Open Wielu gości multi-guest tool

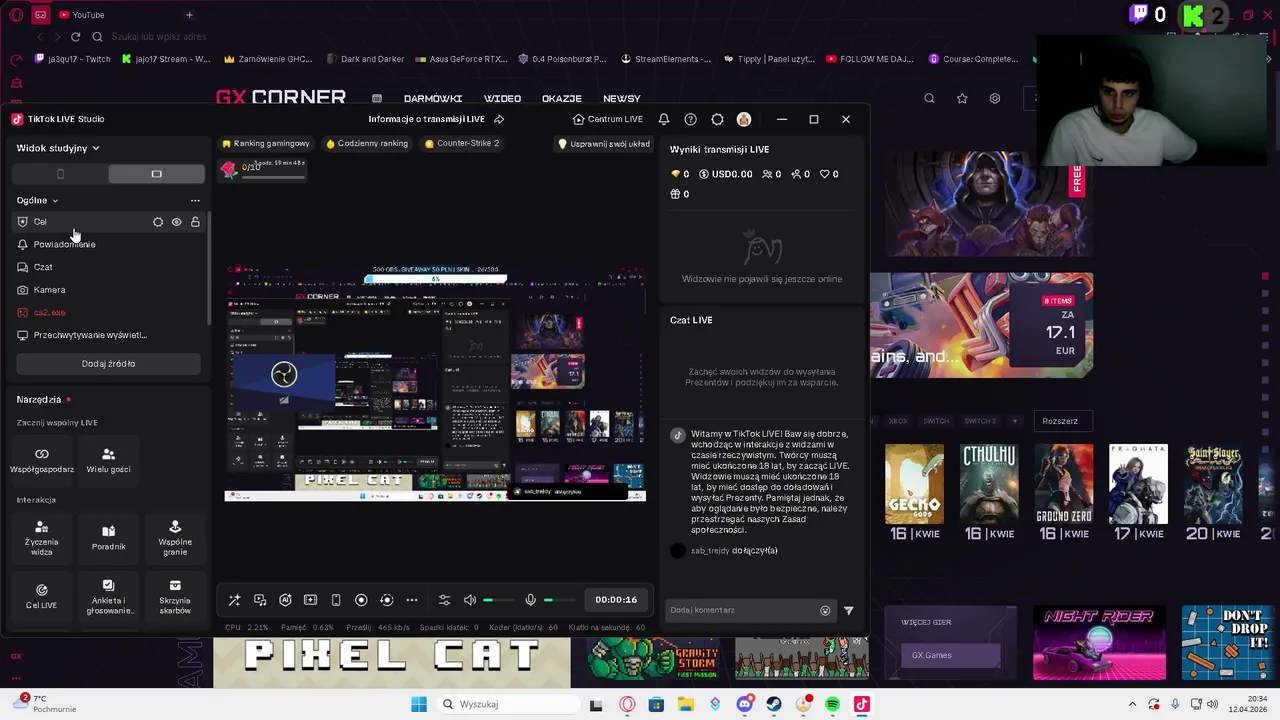(108, 460)
